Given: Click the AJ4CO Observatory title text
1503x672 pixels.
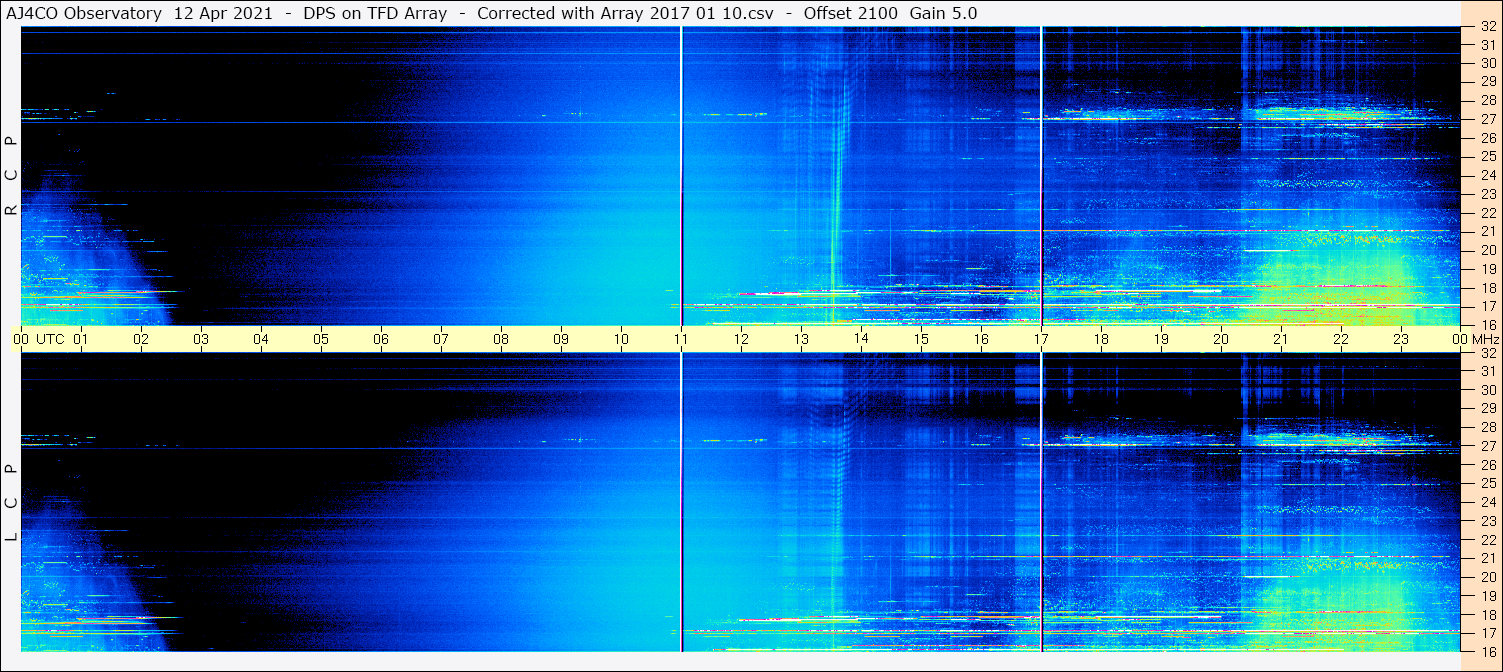Looking at the screenshot, I should click(84, 13).
